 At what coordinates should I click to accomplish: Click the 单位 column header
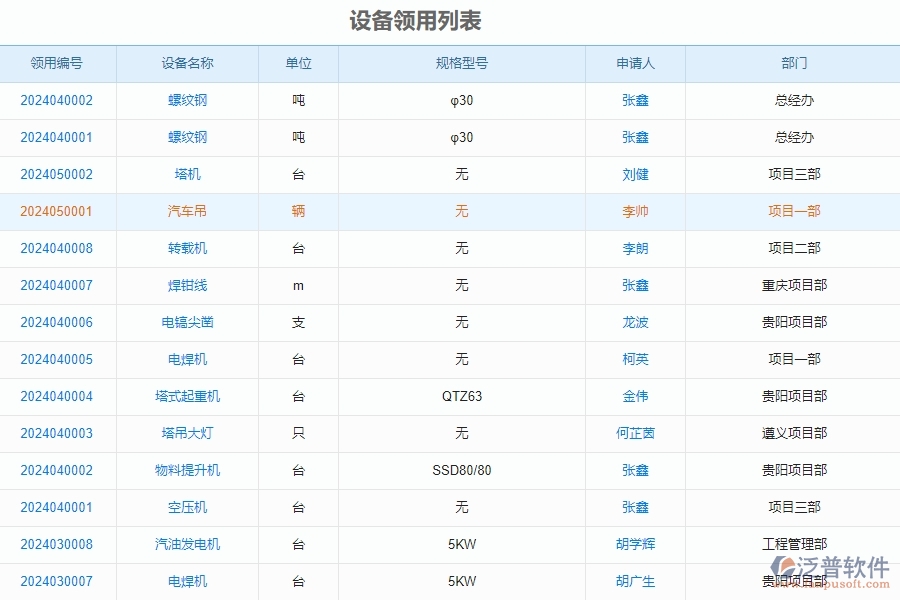(297, 63)
